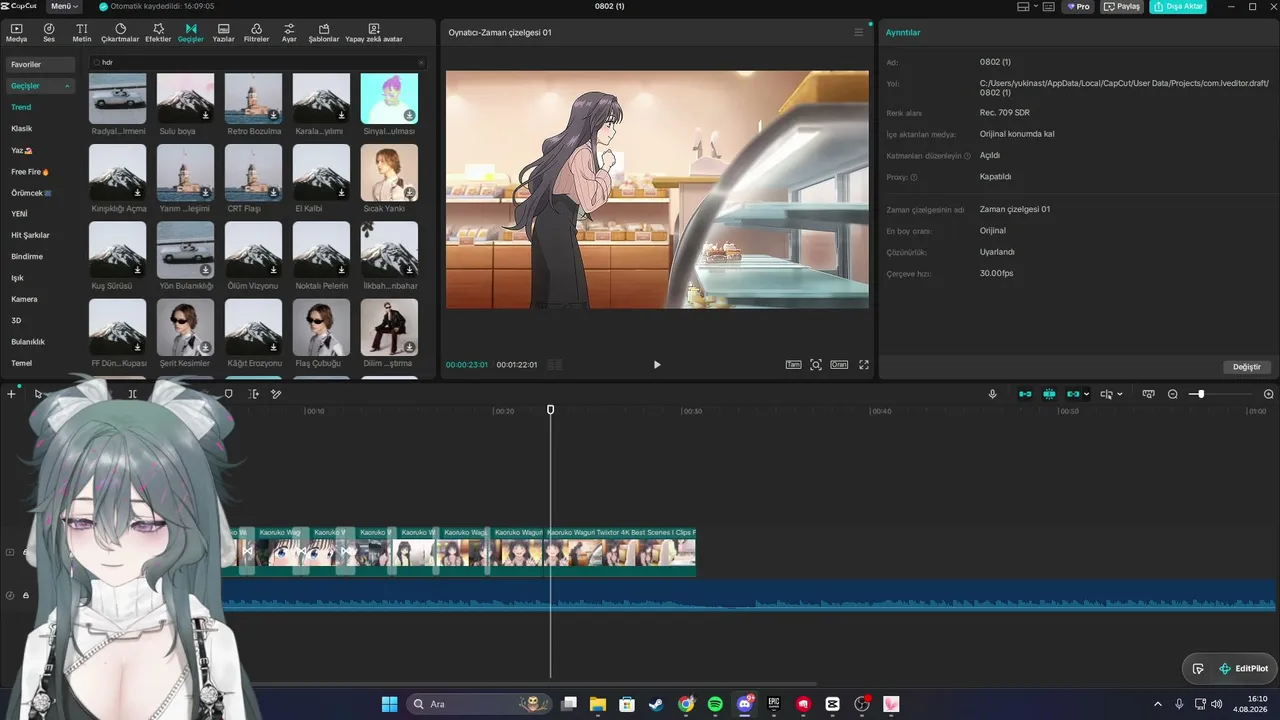Viewport: 1280px width, 720px height.
Task: Collapse the Geçişler category list
Action: point(68,86)
